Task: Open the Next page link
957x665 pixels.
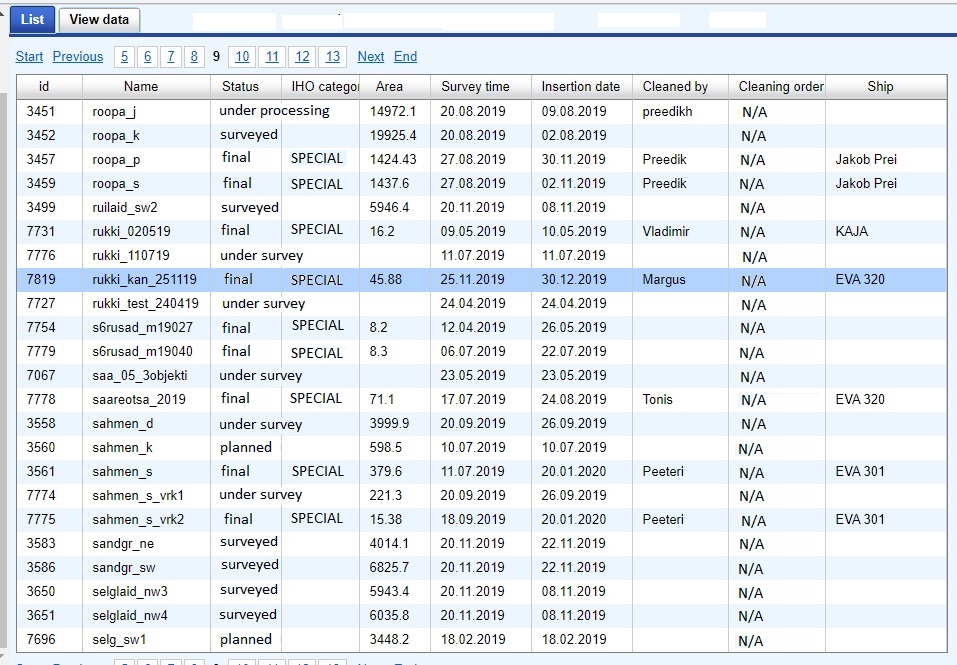Action: [371, 57]
